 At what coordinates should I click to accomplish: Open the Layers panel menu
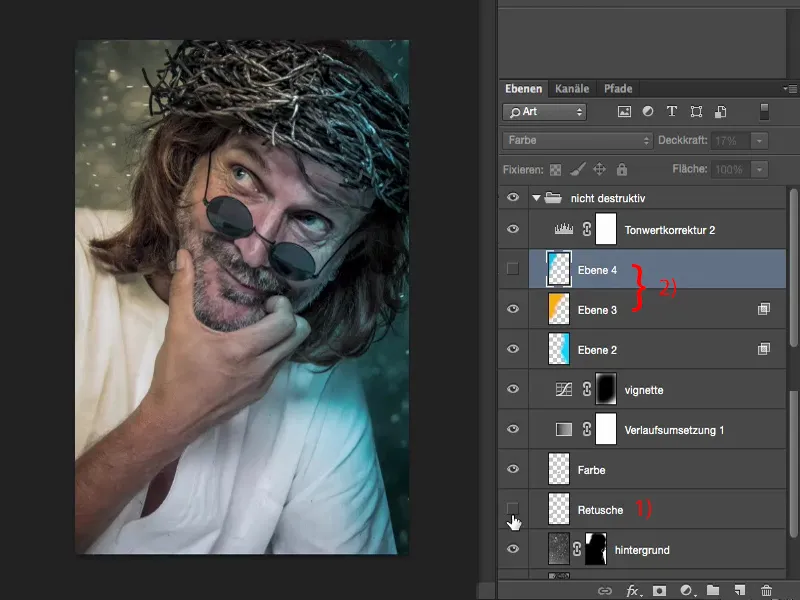[x=792, y=88]
